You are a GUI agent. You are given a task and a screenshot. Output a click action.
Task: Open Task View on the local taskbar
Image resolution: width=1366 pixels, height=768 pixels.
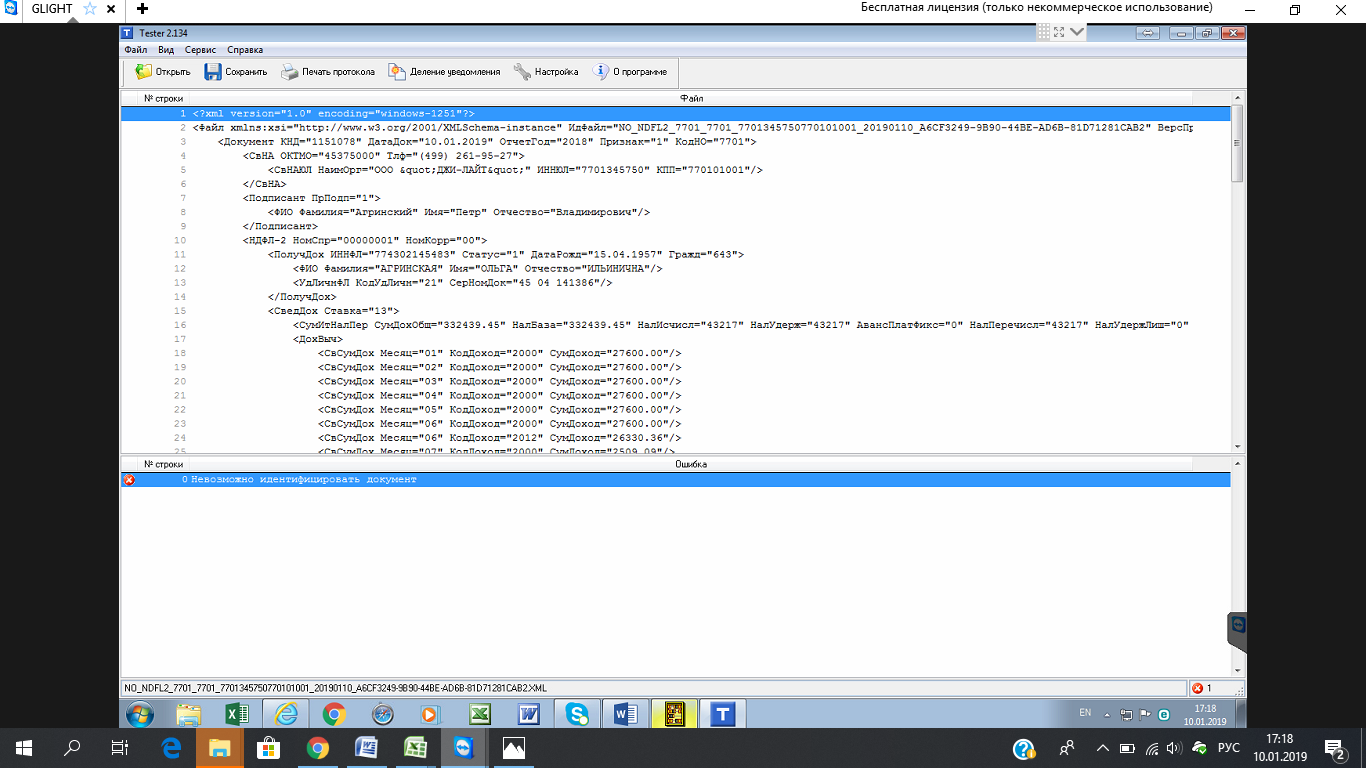(120, 747)
